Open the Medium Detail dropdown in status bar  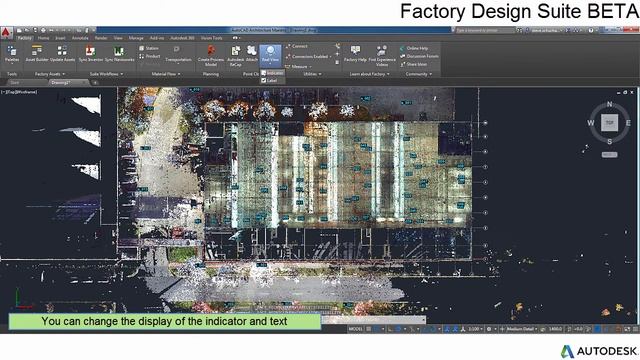click(521, 329)
